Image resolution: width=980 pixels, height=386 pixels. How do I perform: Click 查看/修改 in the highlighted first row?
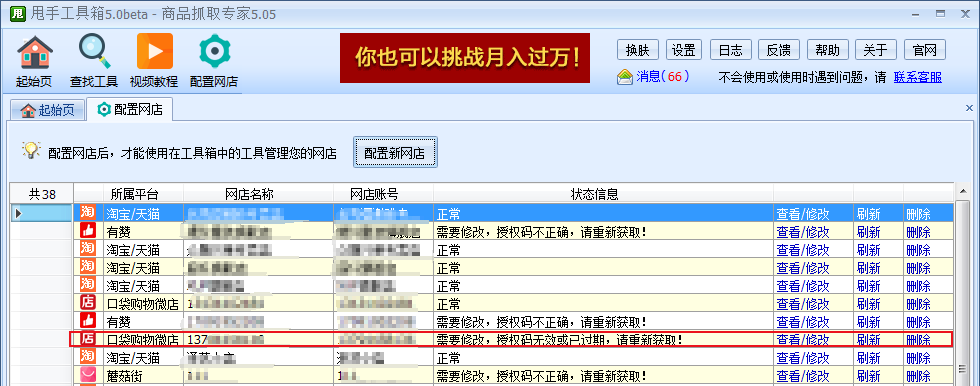[x=802, y=214]
